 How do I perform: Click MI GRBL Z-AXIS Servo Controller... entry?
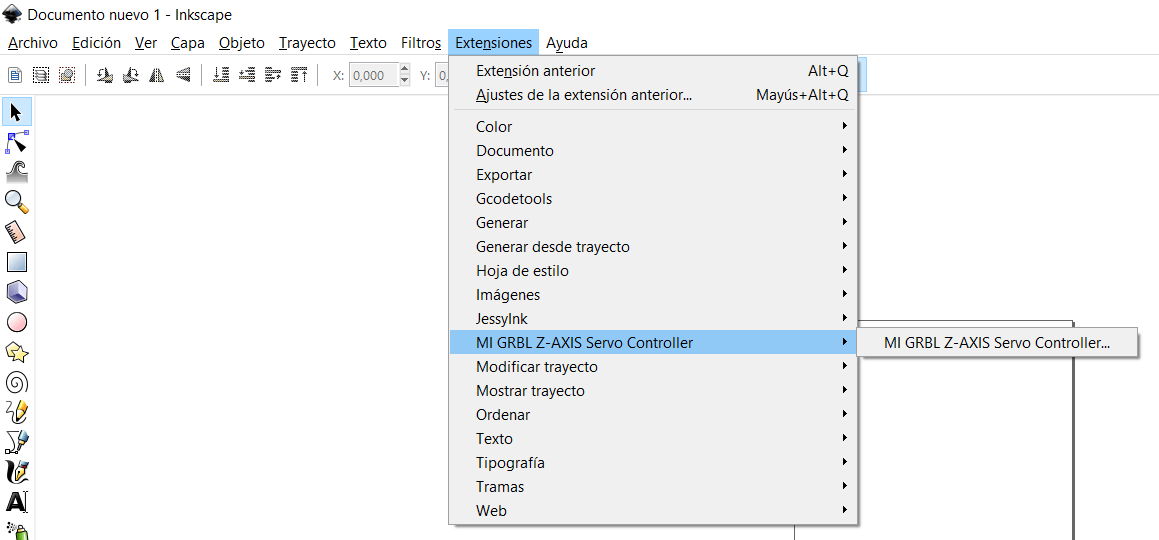997,343
